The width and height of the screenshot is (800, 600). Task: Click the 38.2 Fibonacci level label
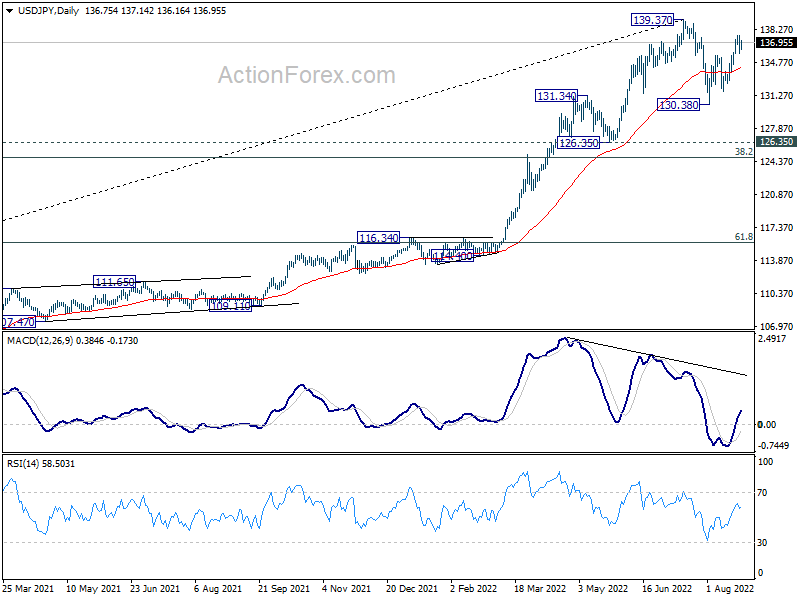click(743, 152)
